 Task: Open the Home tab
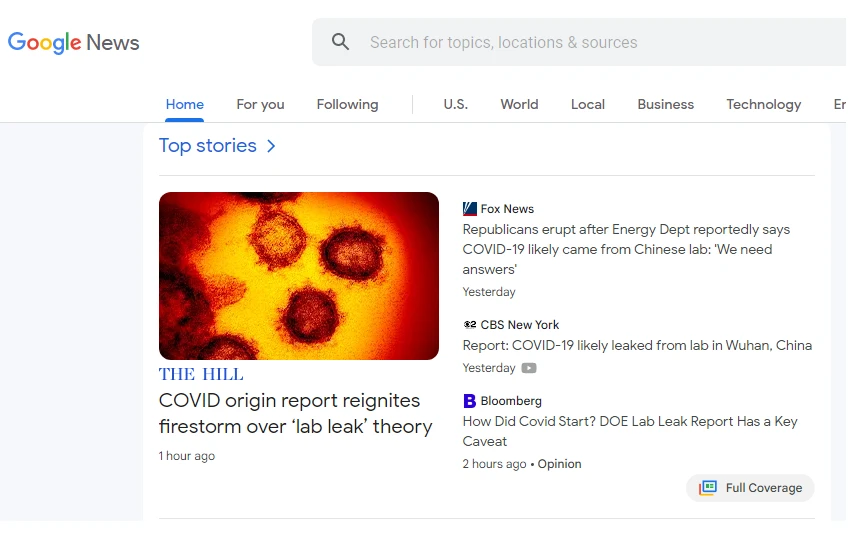pos(185,104)
